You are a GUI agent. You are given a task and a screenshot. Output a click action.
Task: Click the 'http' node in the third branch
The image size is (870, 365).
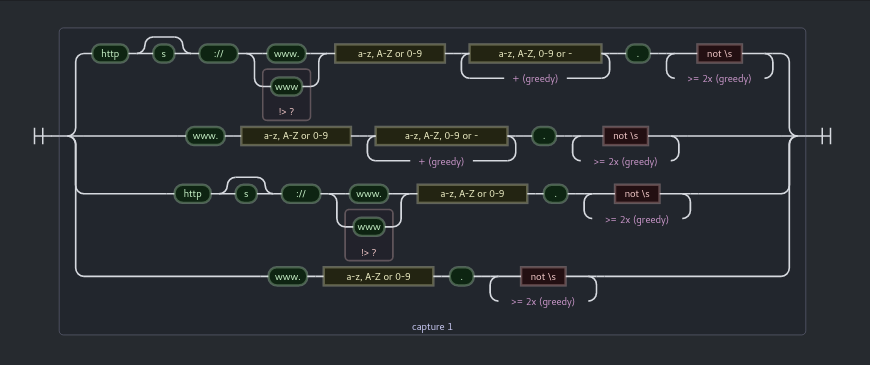tap(193, 194)
